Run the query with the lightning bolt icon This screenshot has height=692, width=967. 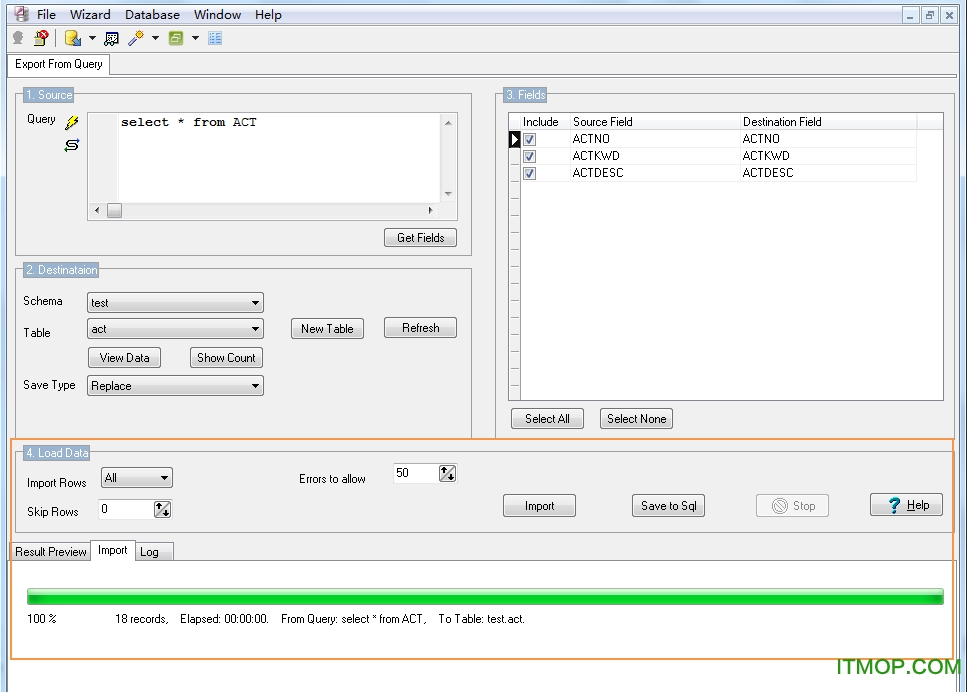tap(72, 121)
